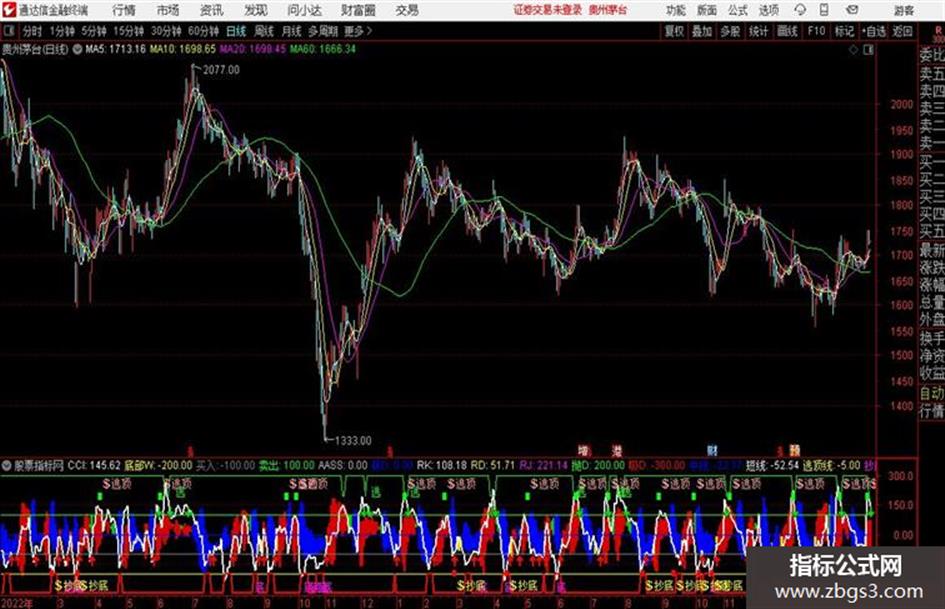Image resolution: width=945 pixels, height=609 pixels.
Task: Click the CCI: 145.62 indicator value
Action: tap(94, 465)
